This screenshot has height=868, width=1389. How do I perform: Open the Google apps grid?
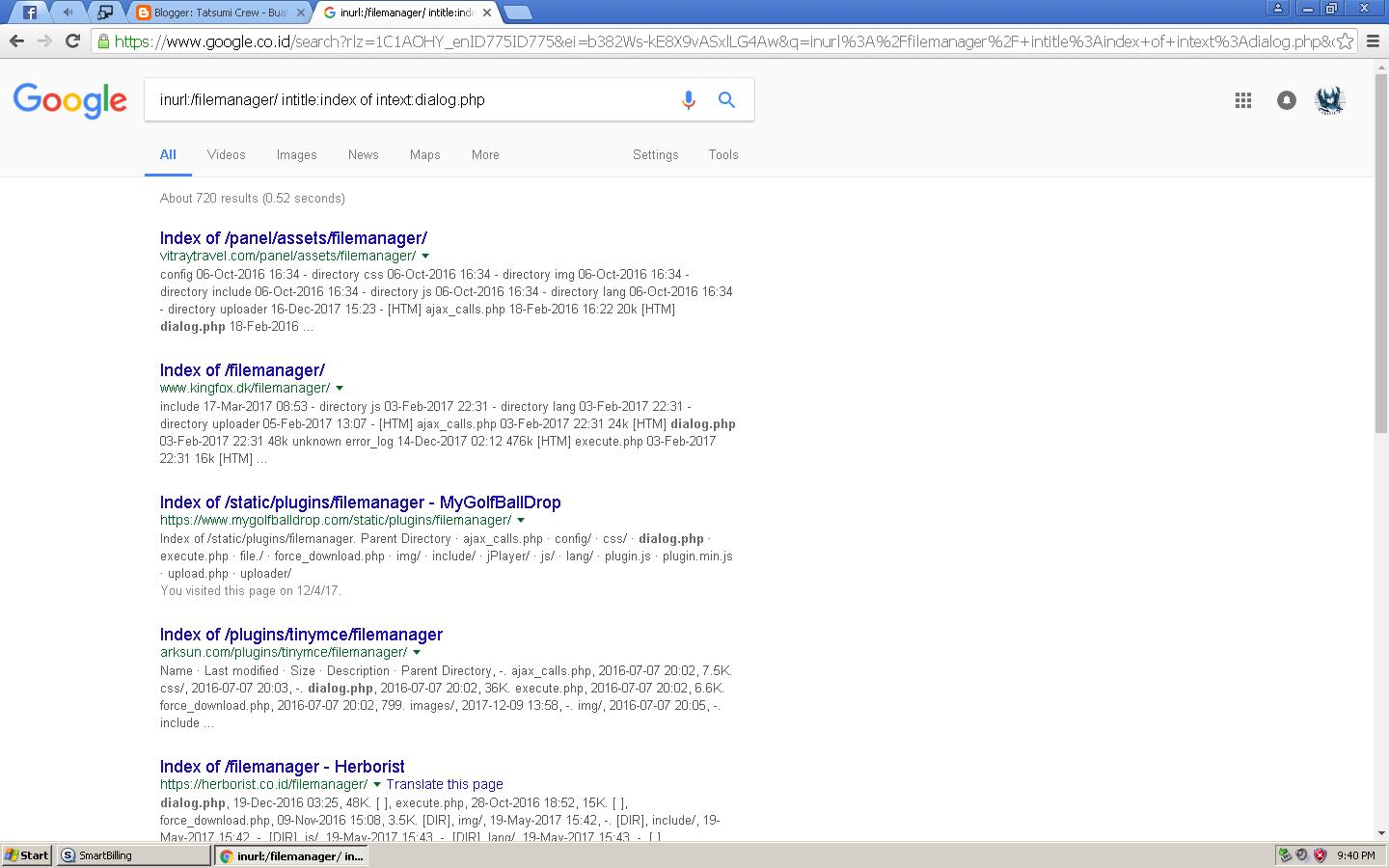click(1243, 100)
